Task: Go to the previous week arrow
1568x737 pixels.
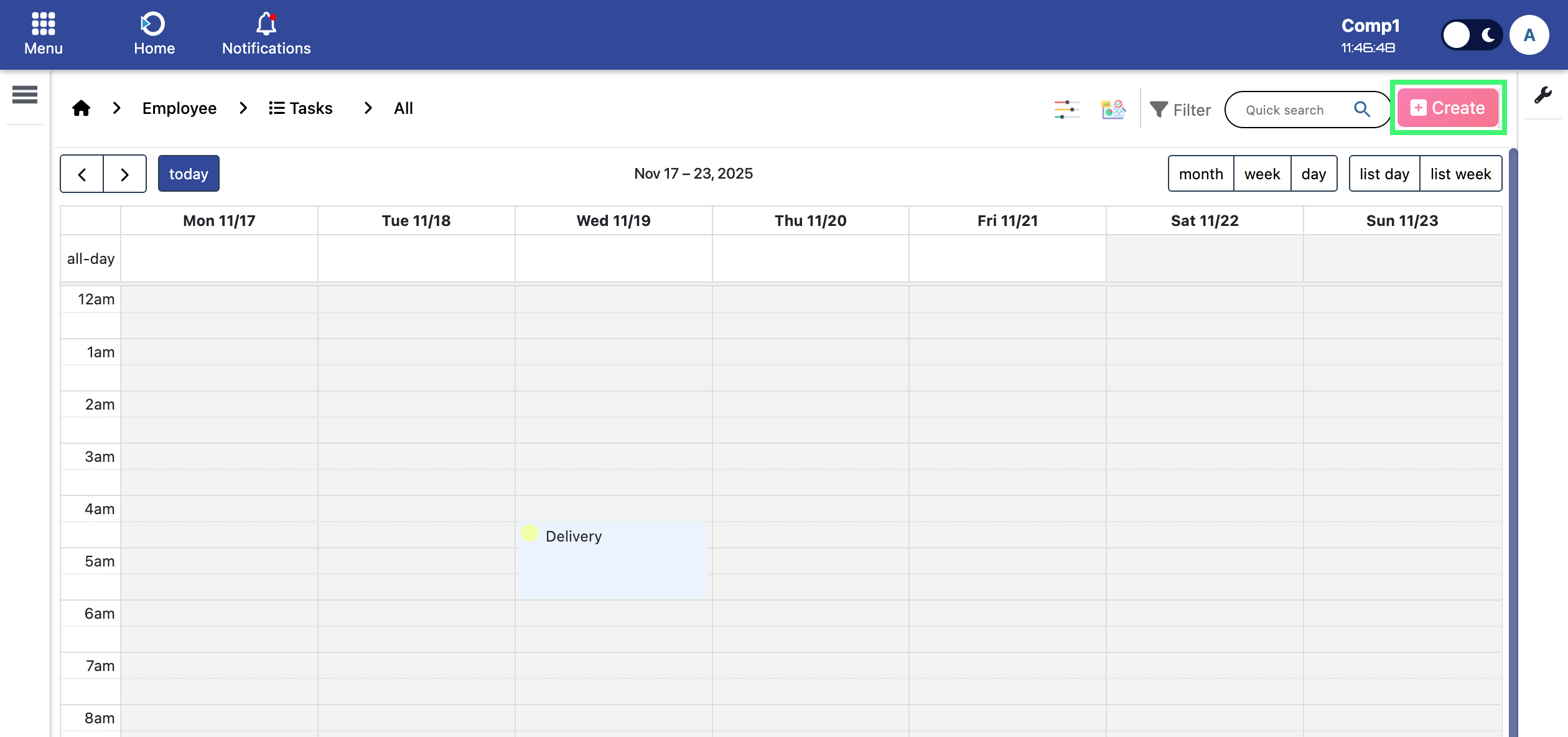Action: [82, 174]
